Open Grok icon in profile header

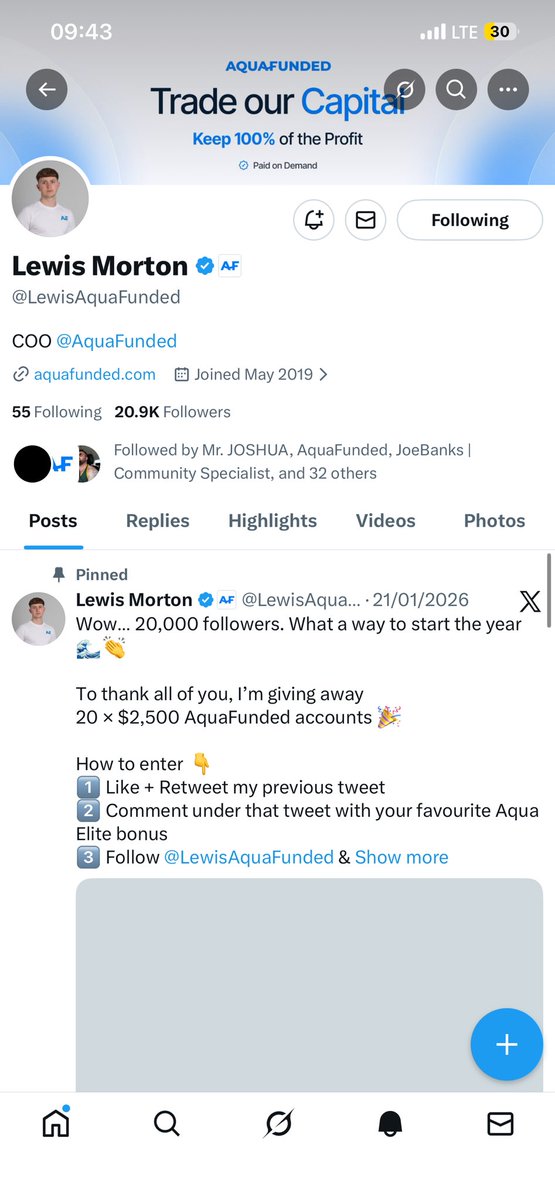pos(404,90)
